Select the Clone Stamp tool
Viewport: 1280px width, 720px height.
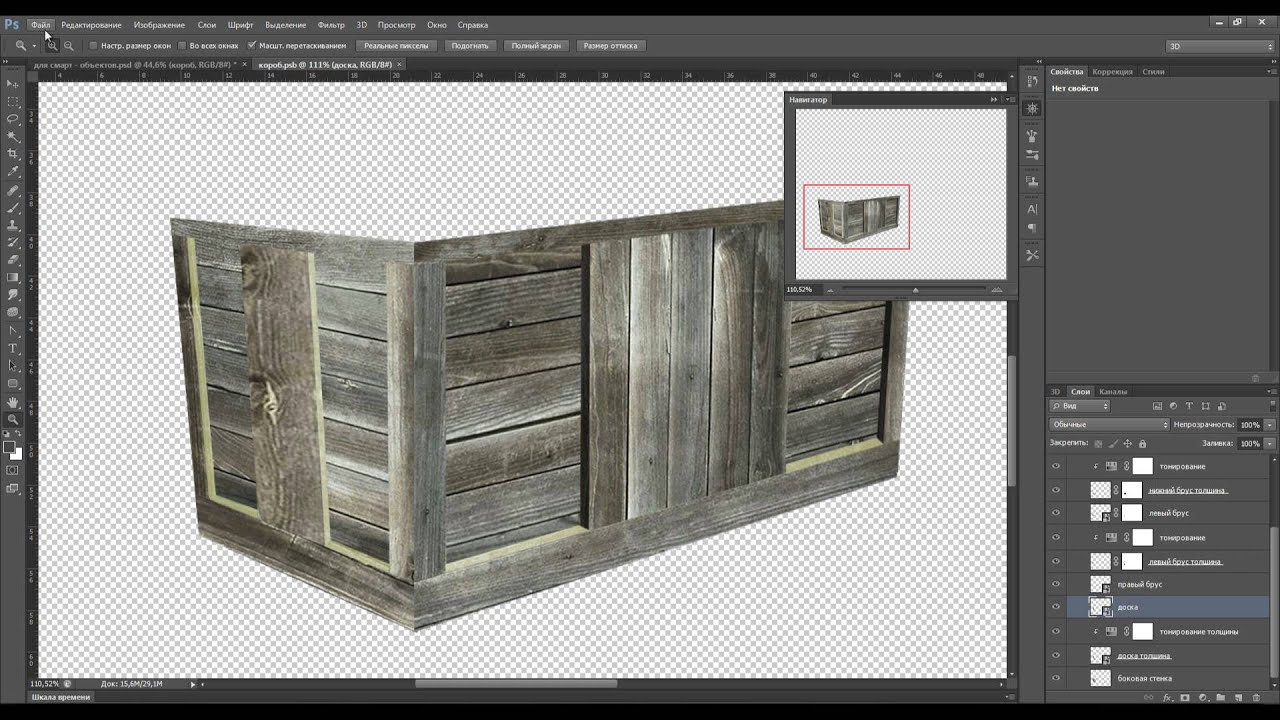tap(13, 225)
